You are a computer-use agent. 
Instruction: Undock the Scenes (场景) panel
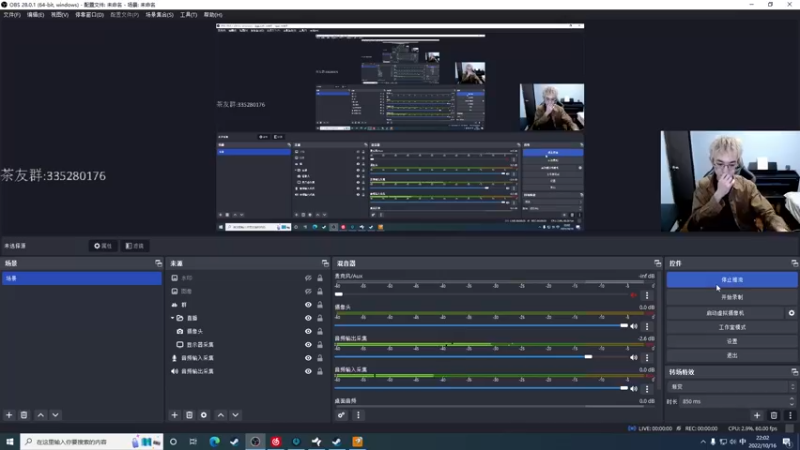click(x=159, y=263)
